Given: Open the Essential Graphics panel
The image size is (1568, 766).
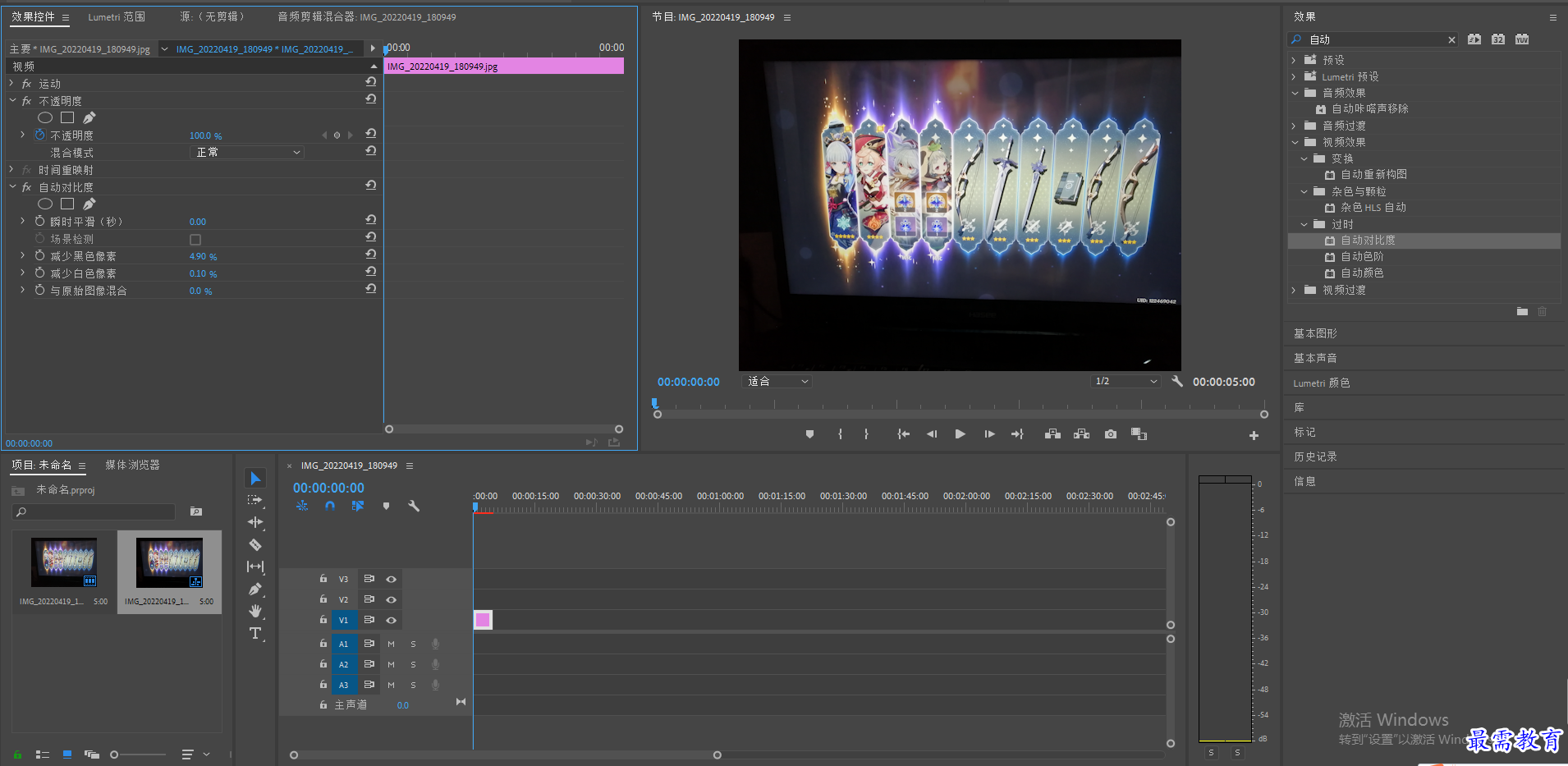Looking at the screenshot, I should (1315, 333).
